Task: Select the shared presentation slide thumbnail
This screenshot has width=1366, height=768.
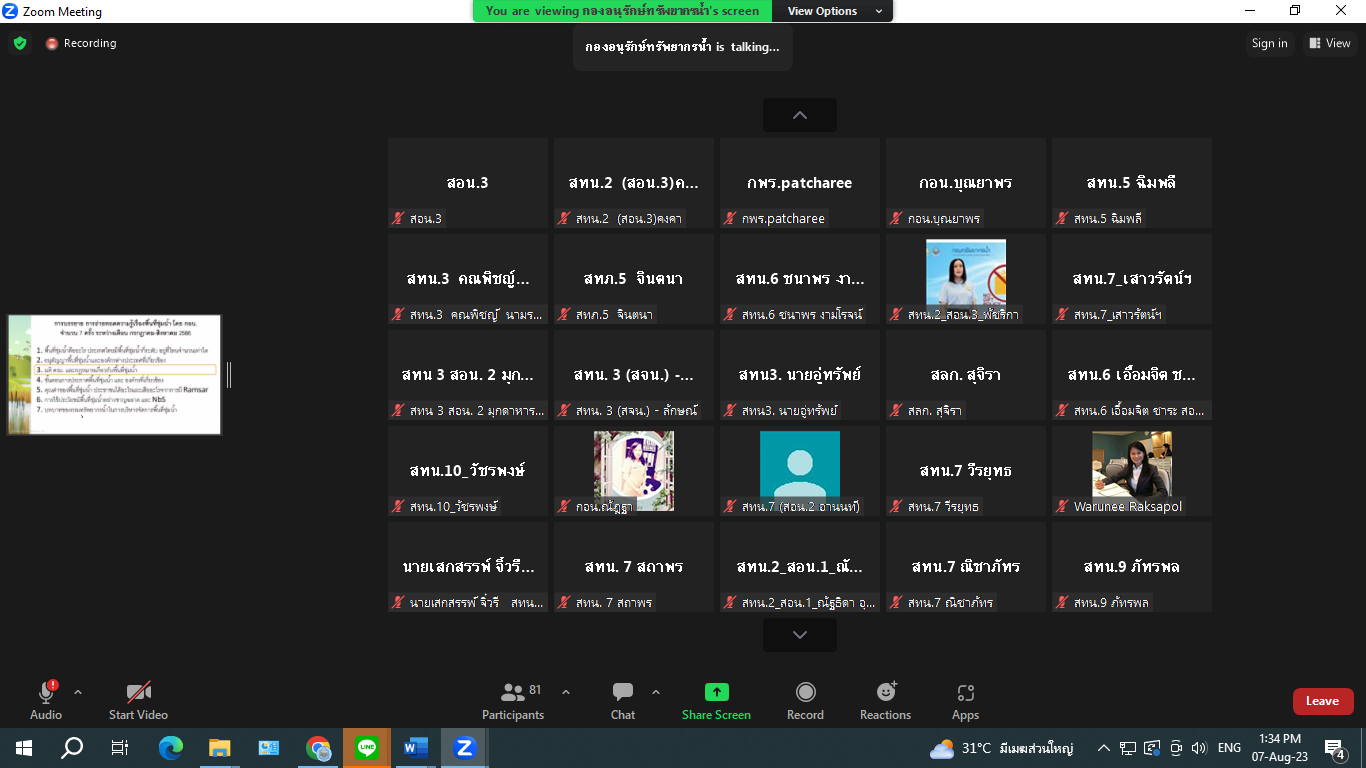Action: (x=114, y=375)
